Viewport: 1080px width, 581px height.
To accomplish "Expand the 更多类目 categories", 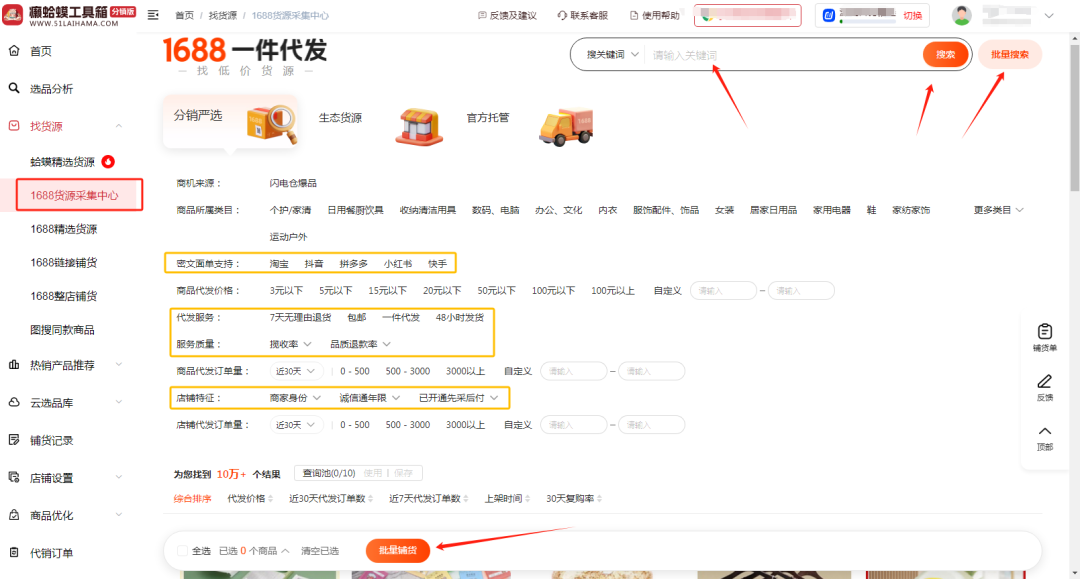I will click(998, 210).
